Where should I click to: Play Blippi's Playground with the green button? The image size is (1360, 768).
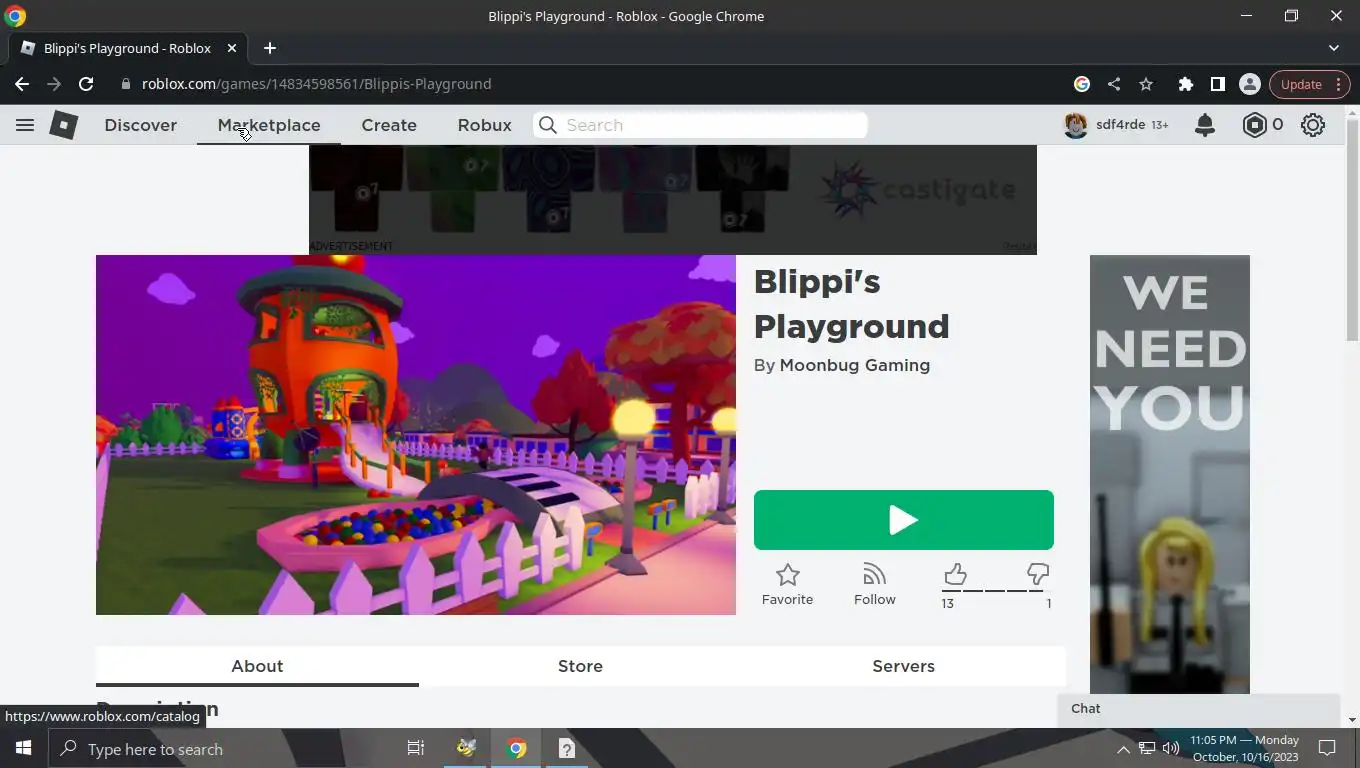[x=904, y=520]
